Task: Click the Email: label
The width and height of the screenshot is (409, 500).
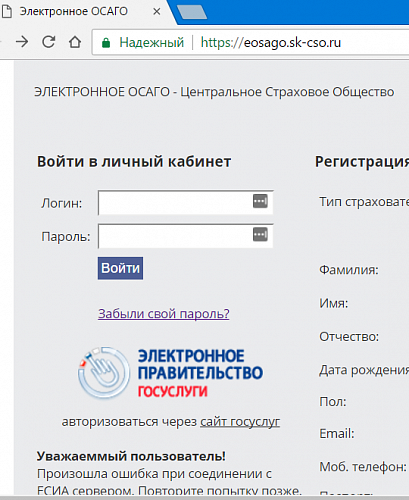Action: (337, 434)
